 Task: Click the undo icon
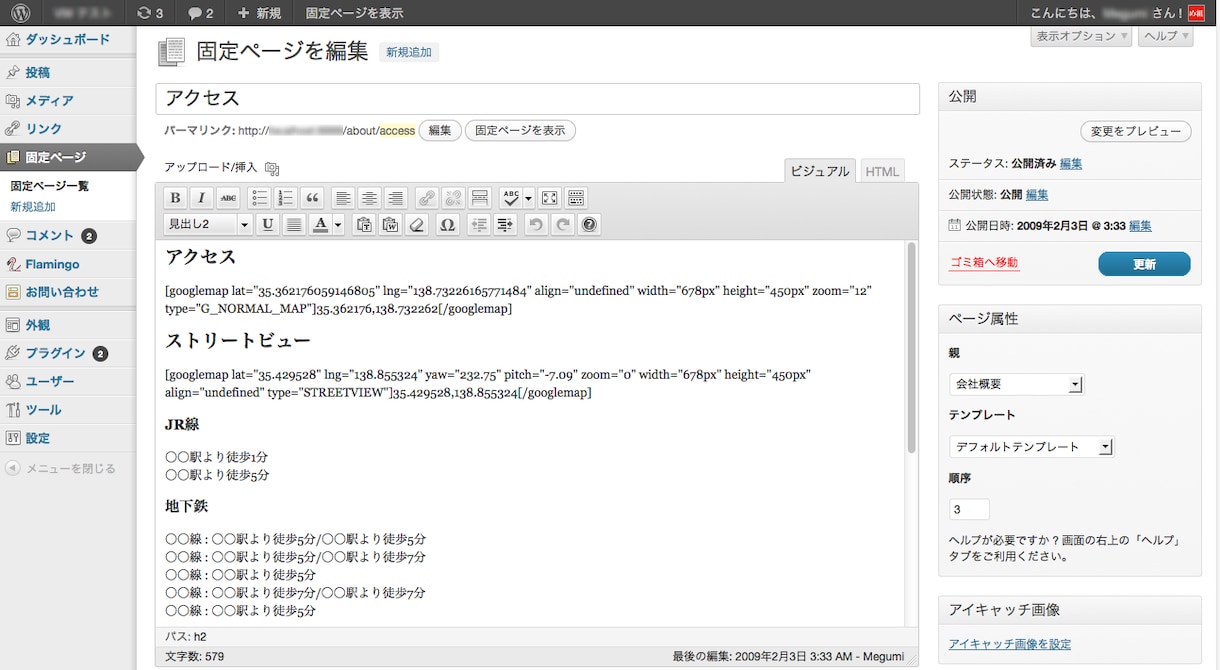(536, 225)
